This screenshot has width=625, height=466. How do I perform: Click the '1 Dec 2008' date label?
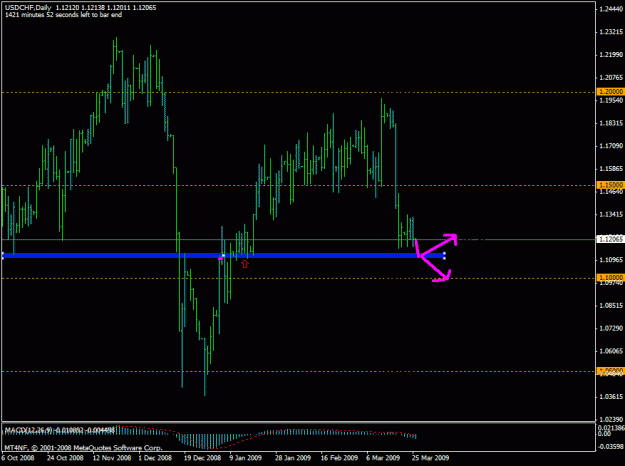click(x=155, y=458)
